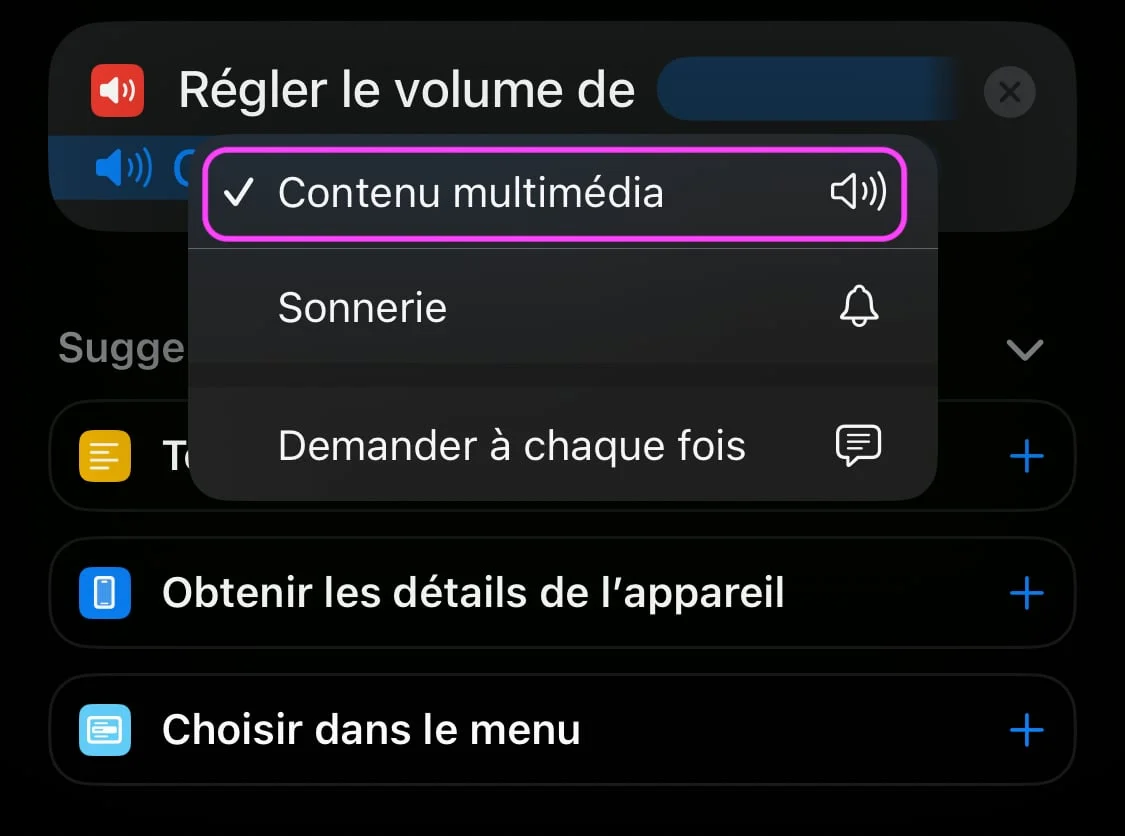Add Obtenir les détails de l'appareil

point(1026,593)
